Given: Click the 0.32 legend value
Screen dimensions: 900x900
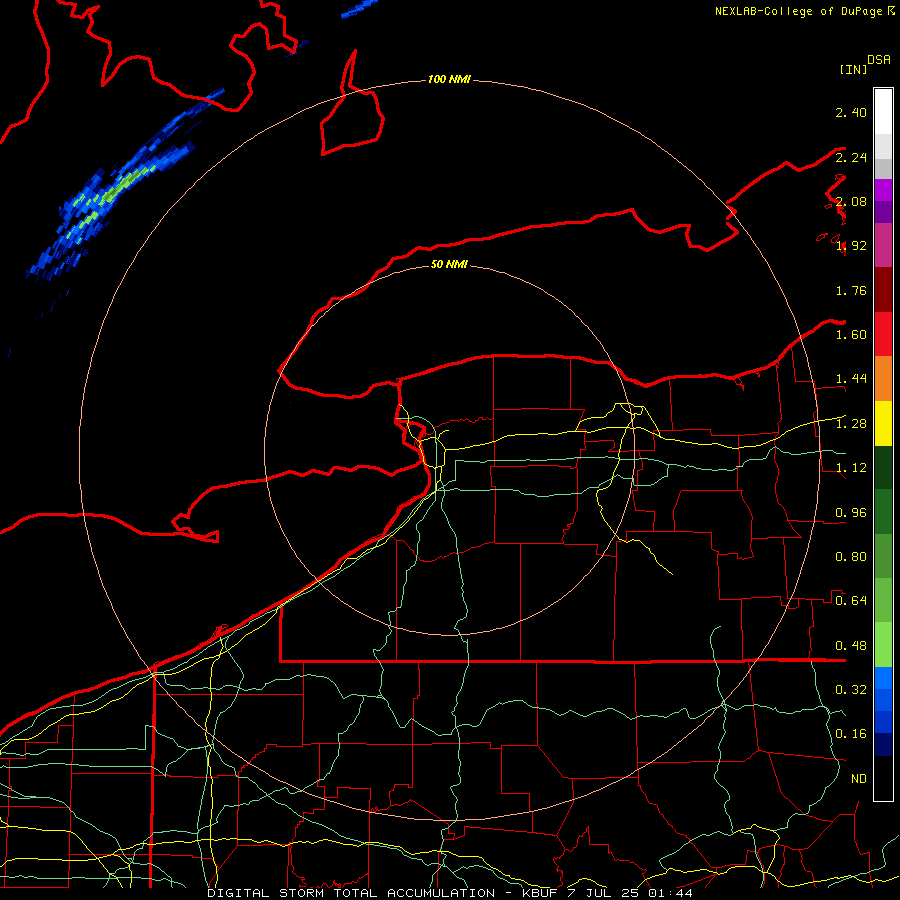Looking at the screenshot, I should (851, 690).
